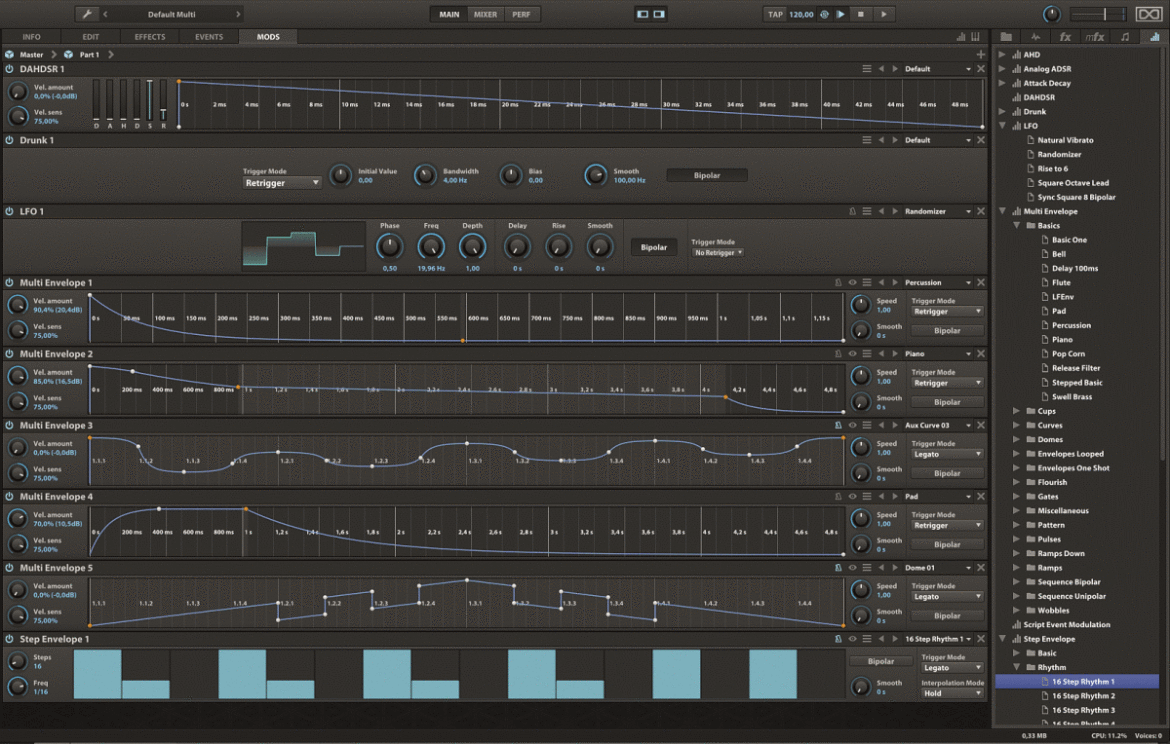Stop playback with the square stop button

[x=861, y=14]
